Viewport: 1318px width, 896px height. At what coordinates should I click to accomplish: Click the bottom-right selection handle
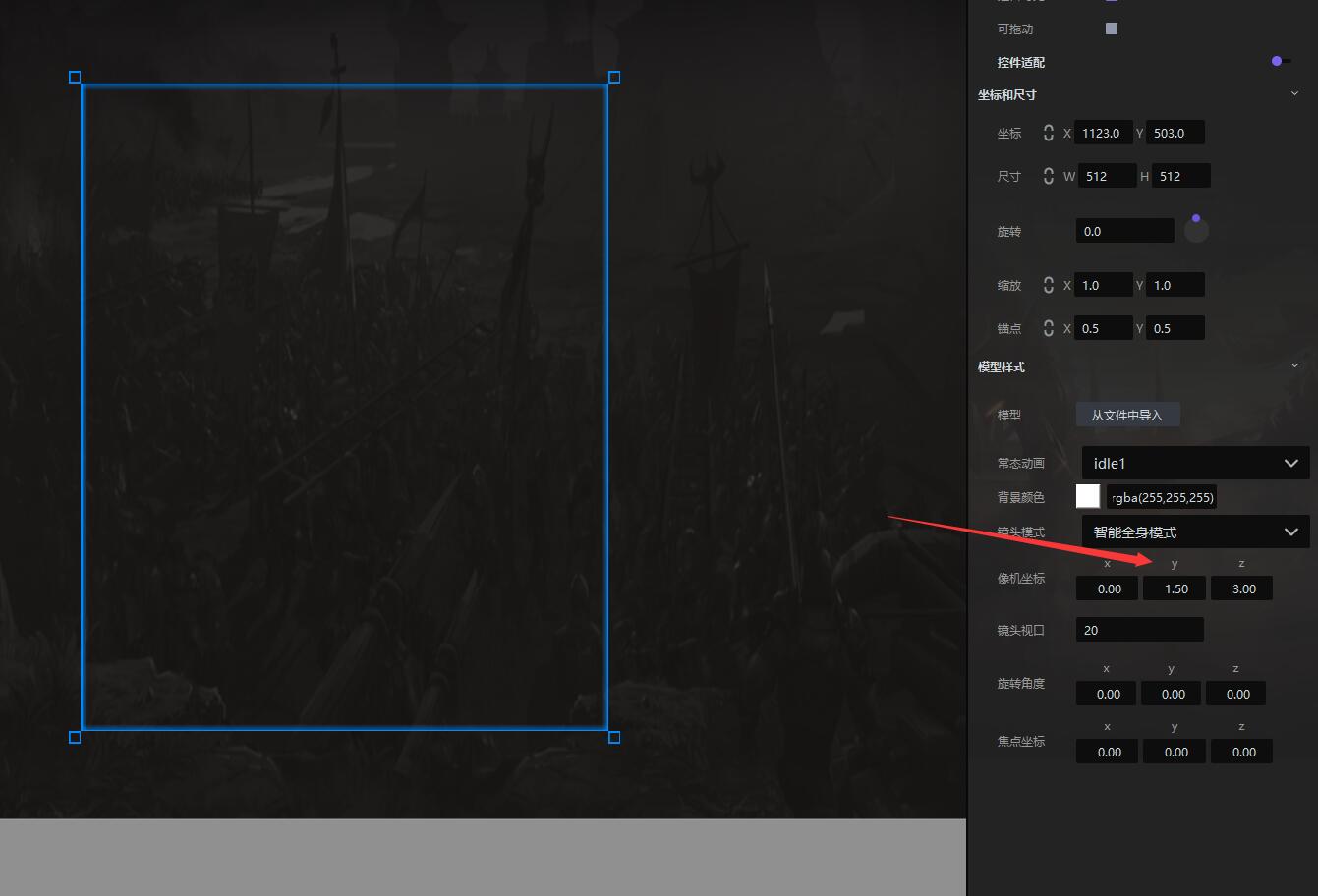614,737
